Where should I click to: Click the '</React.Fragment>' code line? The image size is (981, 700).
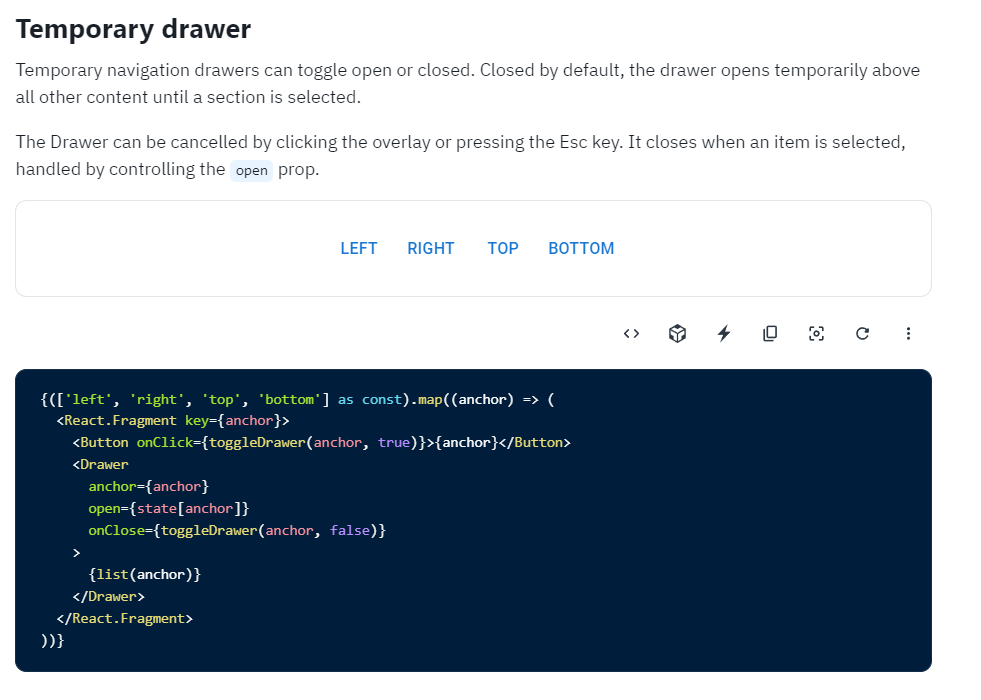(x=125, y=619)
